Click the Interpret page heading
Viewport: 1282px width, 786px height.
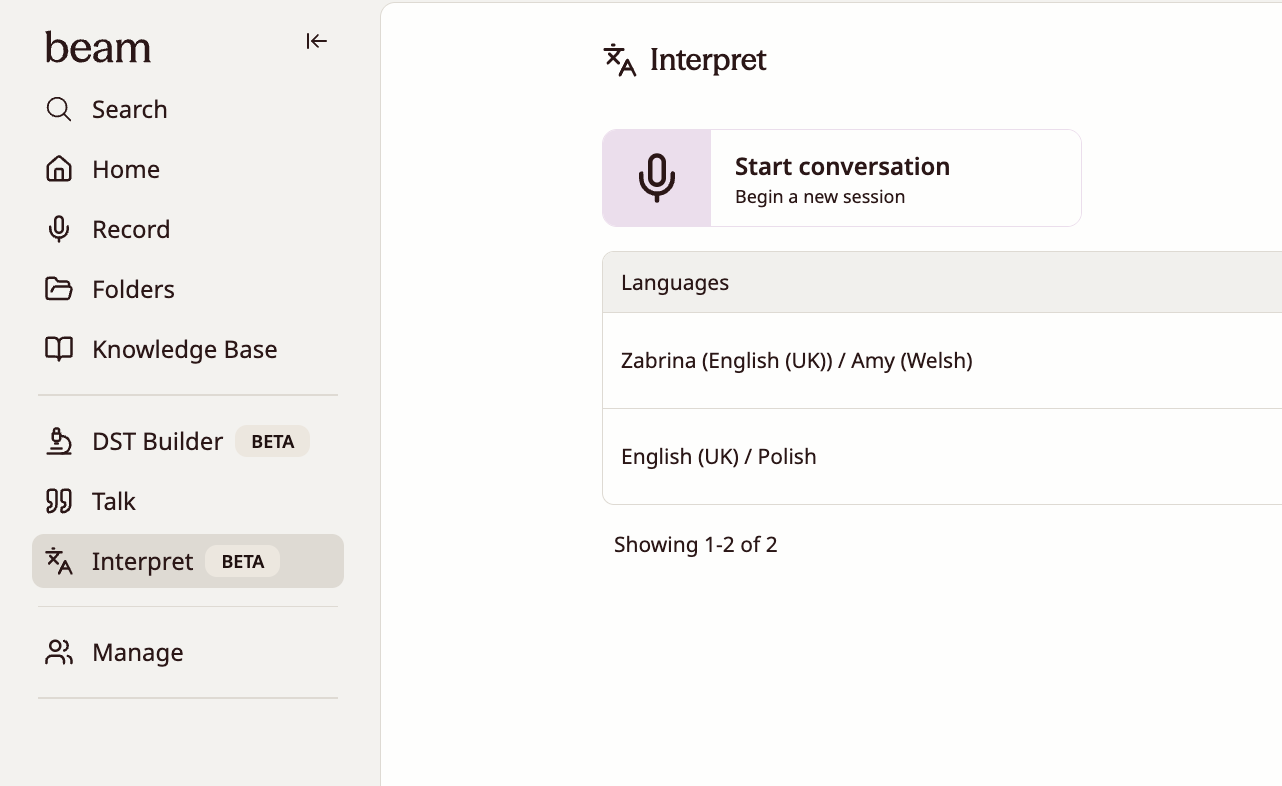coord(708,60)
